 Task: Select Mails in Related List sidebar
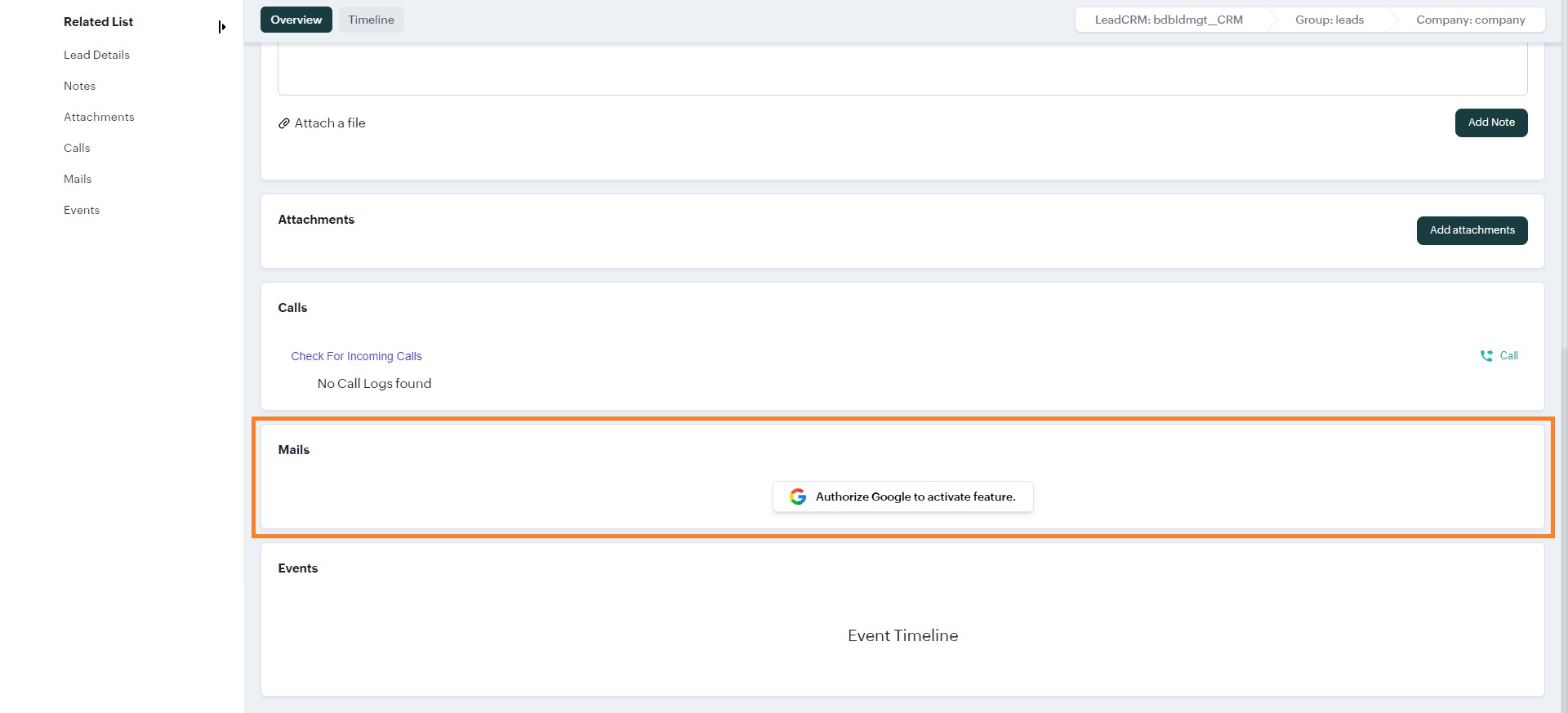(78, 179)
